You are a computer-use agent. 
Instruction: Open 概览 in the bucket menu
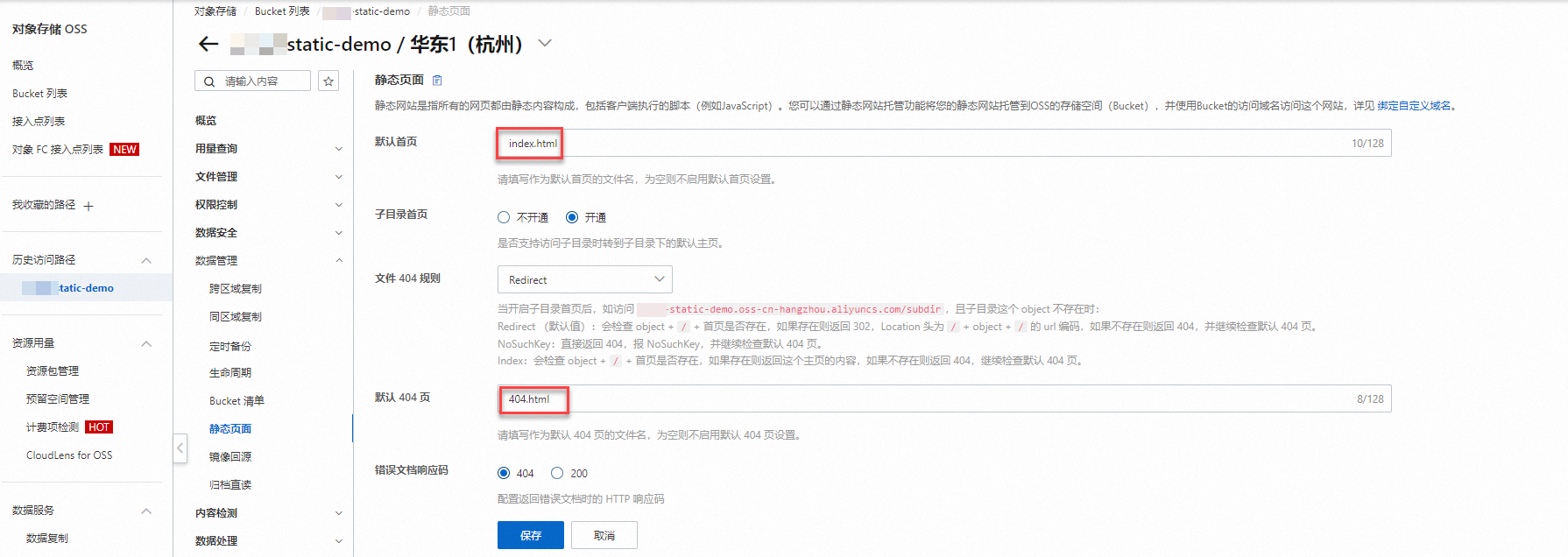pyautogui.click(x=206, y=121)
